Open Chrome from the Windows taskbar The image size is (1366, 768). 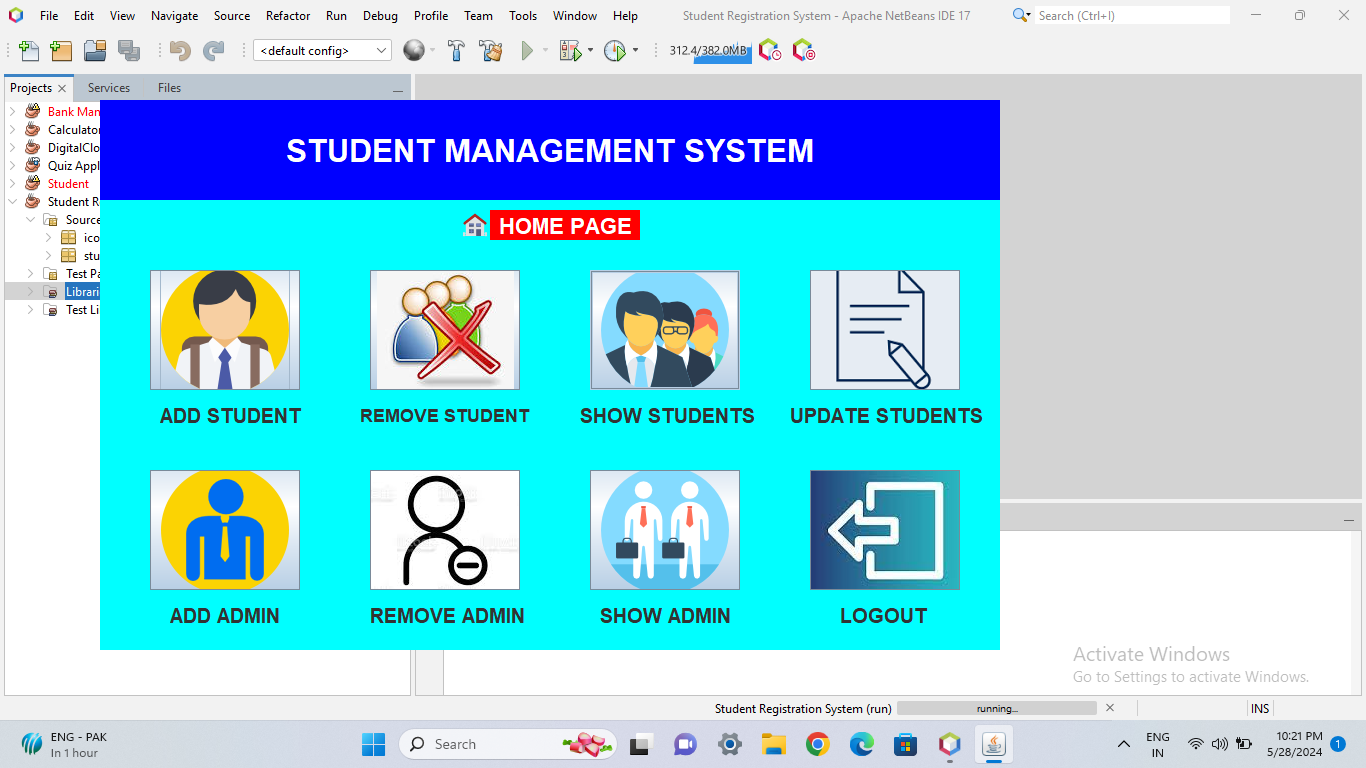pos(818,744)
